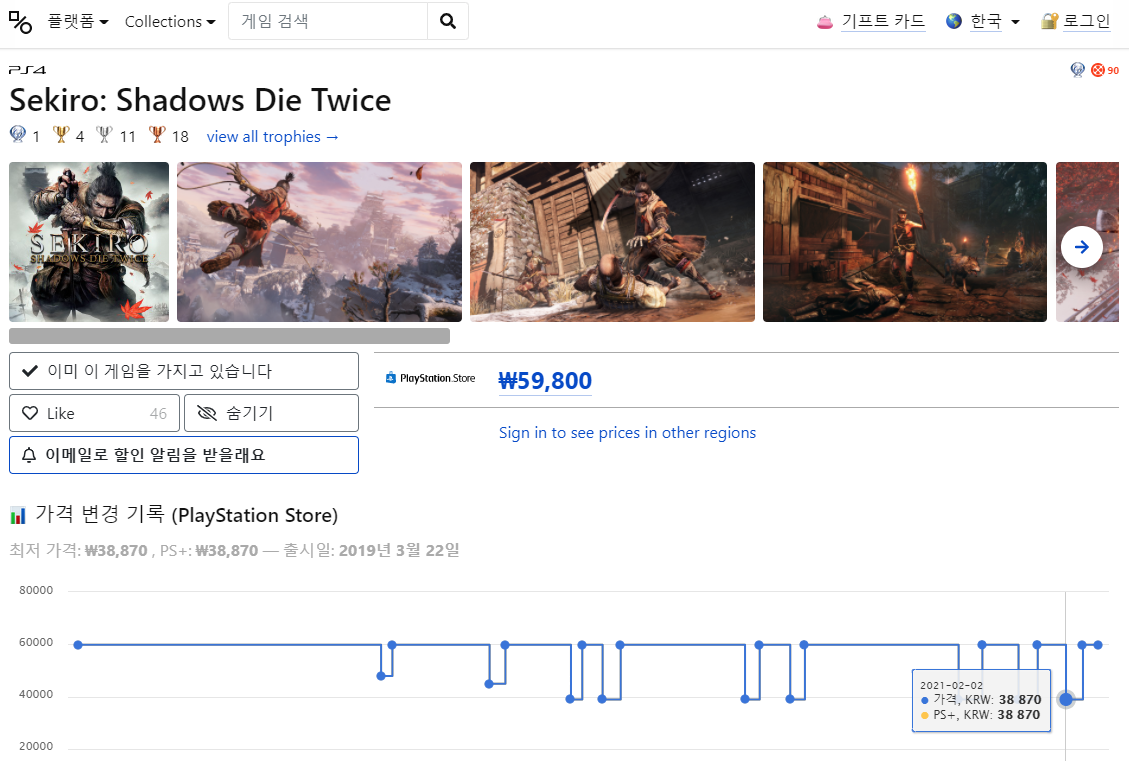Screen dimensions: 1129x761
Task: Open the view all trophies link
Action: pyautogui.click(x=273, y=137)
